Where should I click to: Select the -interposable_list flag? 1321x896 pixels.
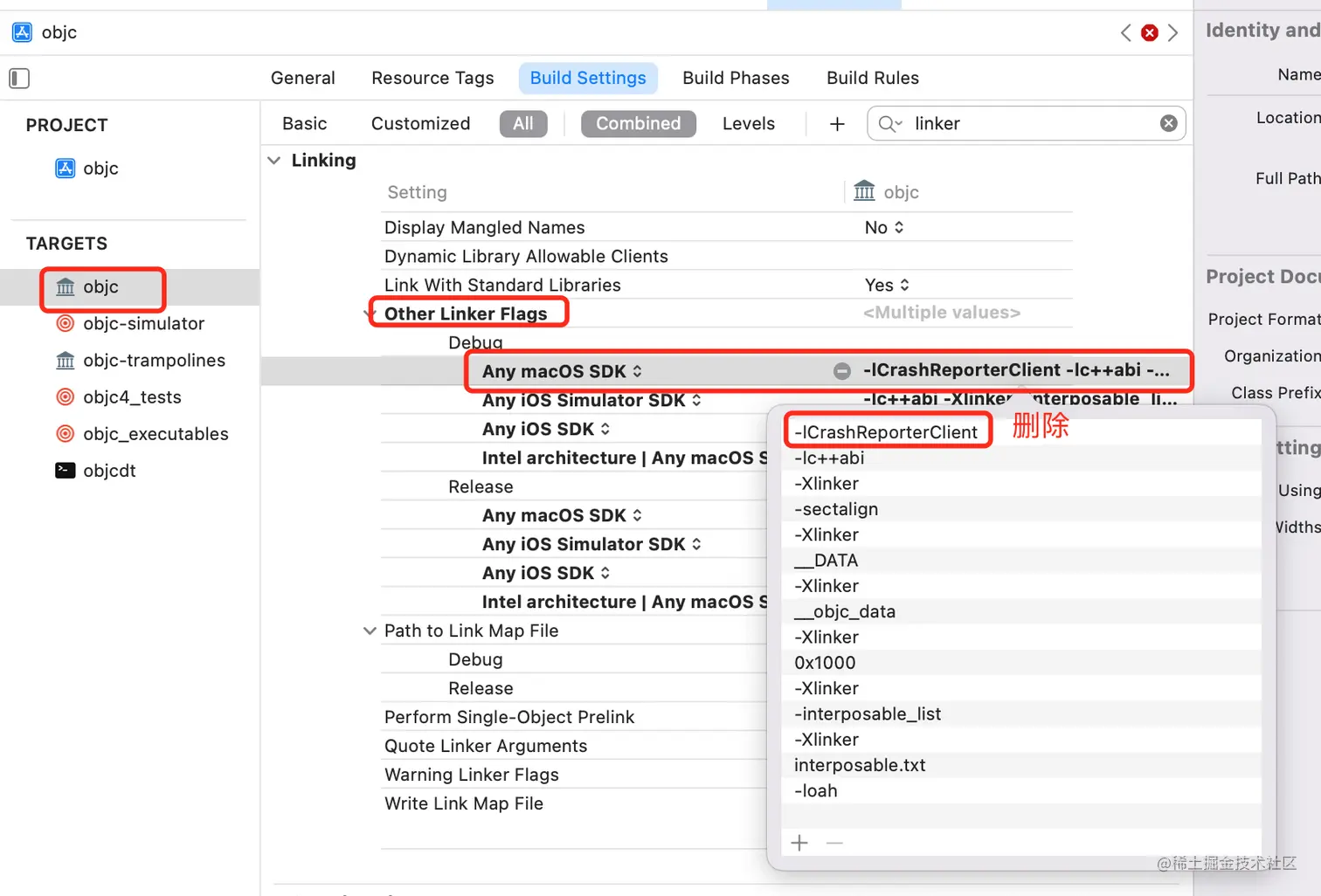1021,714
